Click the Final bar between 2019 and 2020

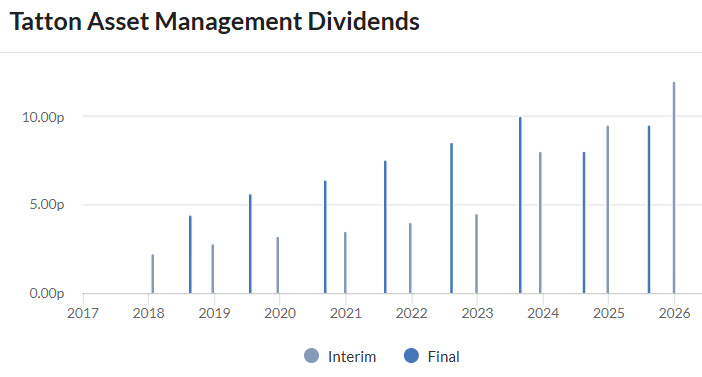click(x=250, y=244)
